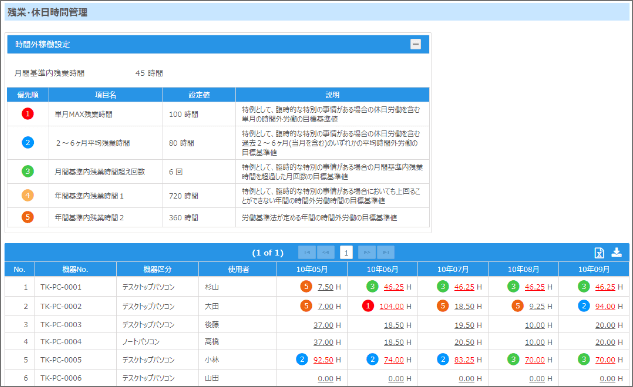Open 7.00 H link for TK-PC-0002 10年05月

[x=325, y=306]
